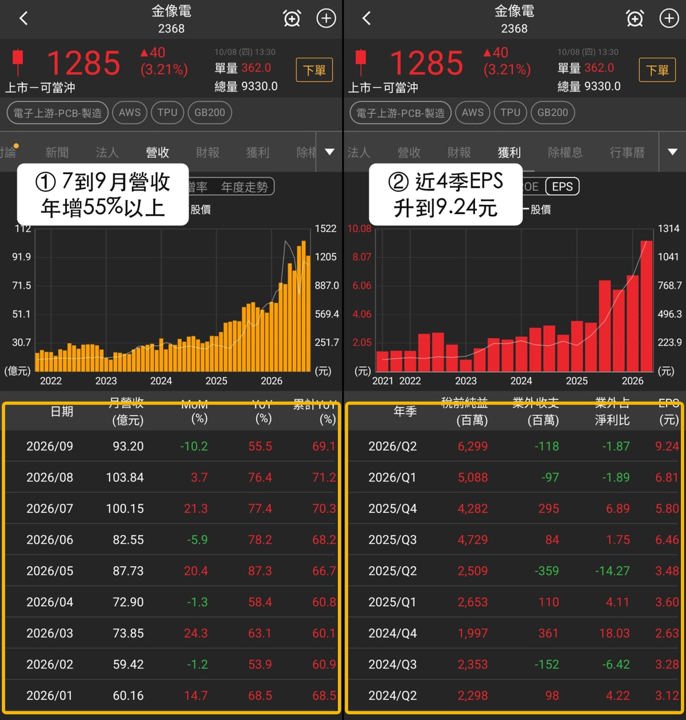Select the 電子上游-PCB-製造 tag on the 營收 screen
The height and width of the screenshot is (720, 686).
tap(57, 112)
